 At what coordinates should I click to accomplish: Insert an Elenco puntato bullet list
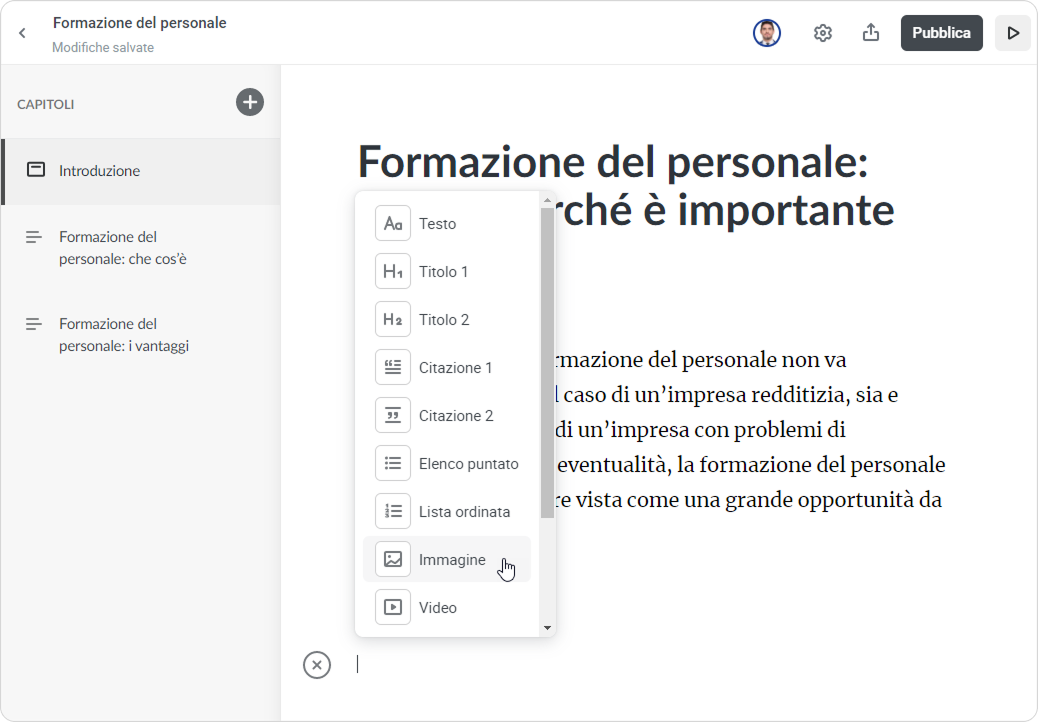(x=468, y=464)
